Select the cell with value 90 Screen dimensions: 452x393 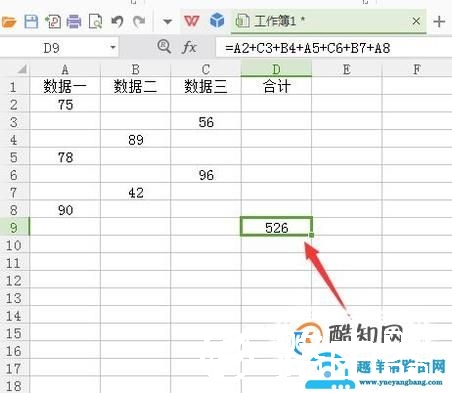click(x=65, y=210)
